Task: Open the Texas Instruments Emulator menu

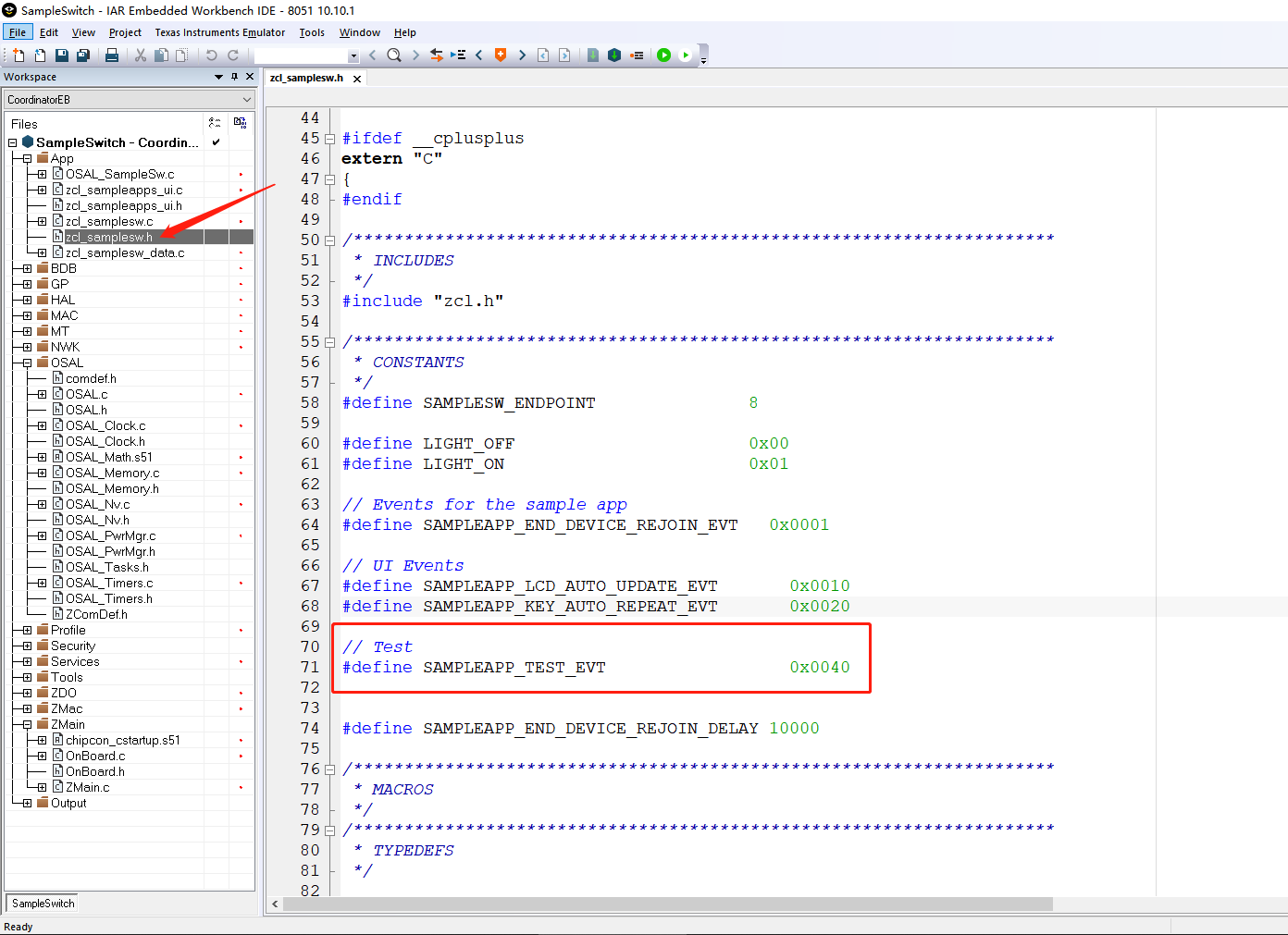Action: pyautogui.click(x=219, y=32)
